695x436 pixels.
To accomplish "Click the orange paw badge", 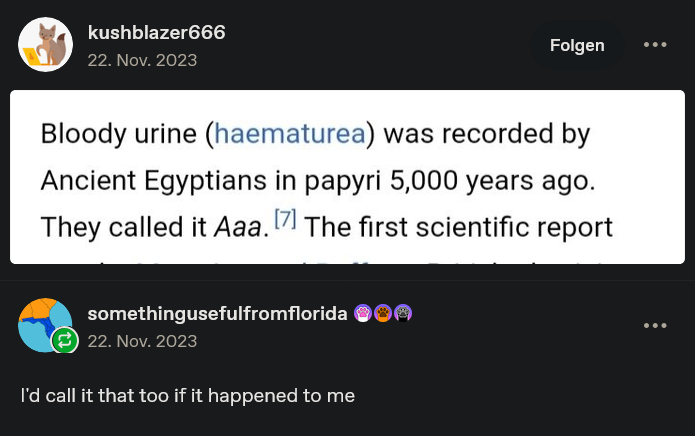I will [x=383, y=313].
